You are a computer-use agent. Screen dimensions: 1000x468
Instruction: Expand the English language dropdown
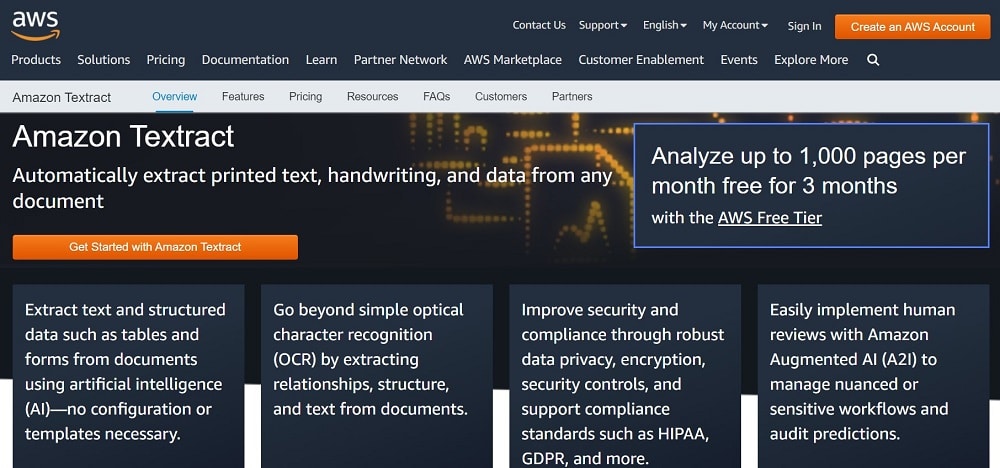[665, 26]
